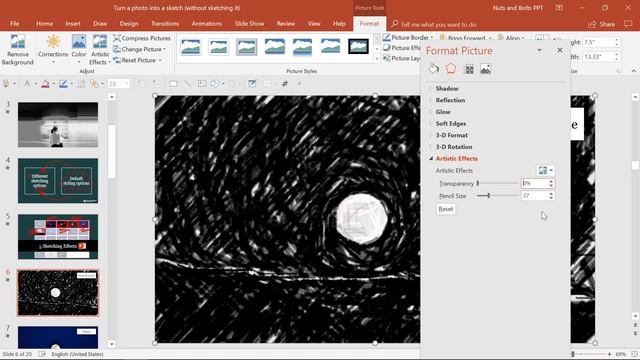Select the first picture style thumbnail
This screenshot has height=360, width=640.
(x=191, y=47)
